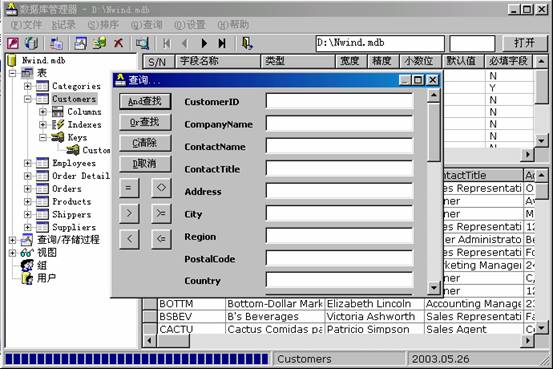Expand the Employees table node

coord(28,163)
